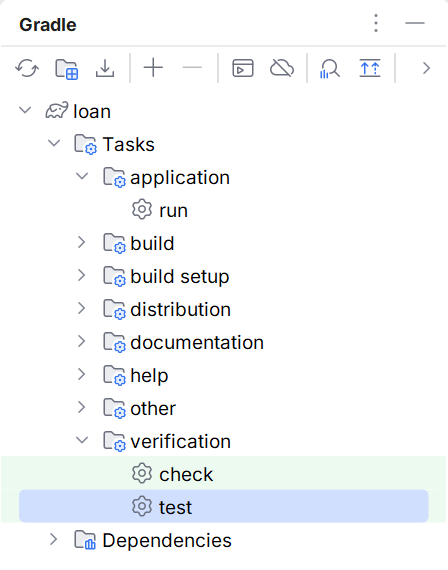Click the distribution folder icon
The width and height of the screenshot is (448, 570).
point(115,309)
